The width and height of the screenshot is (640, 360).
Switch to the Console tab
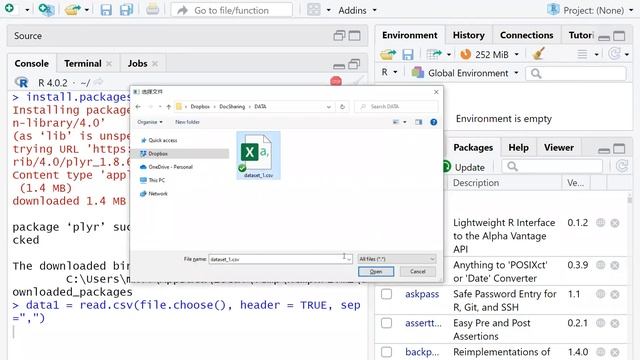coord(31,64)
